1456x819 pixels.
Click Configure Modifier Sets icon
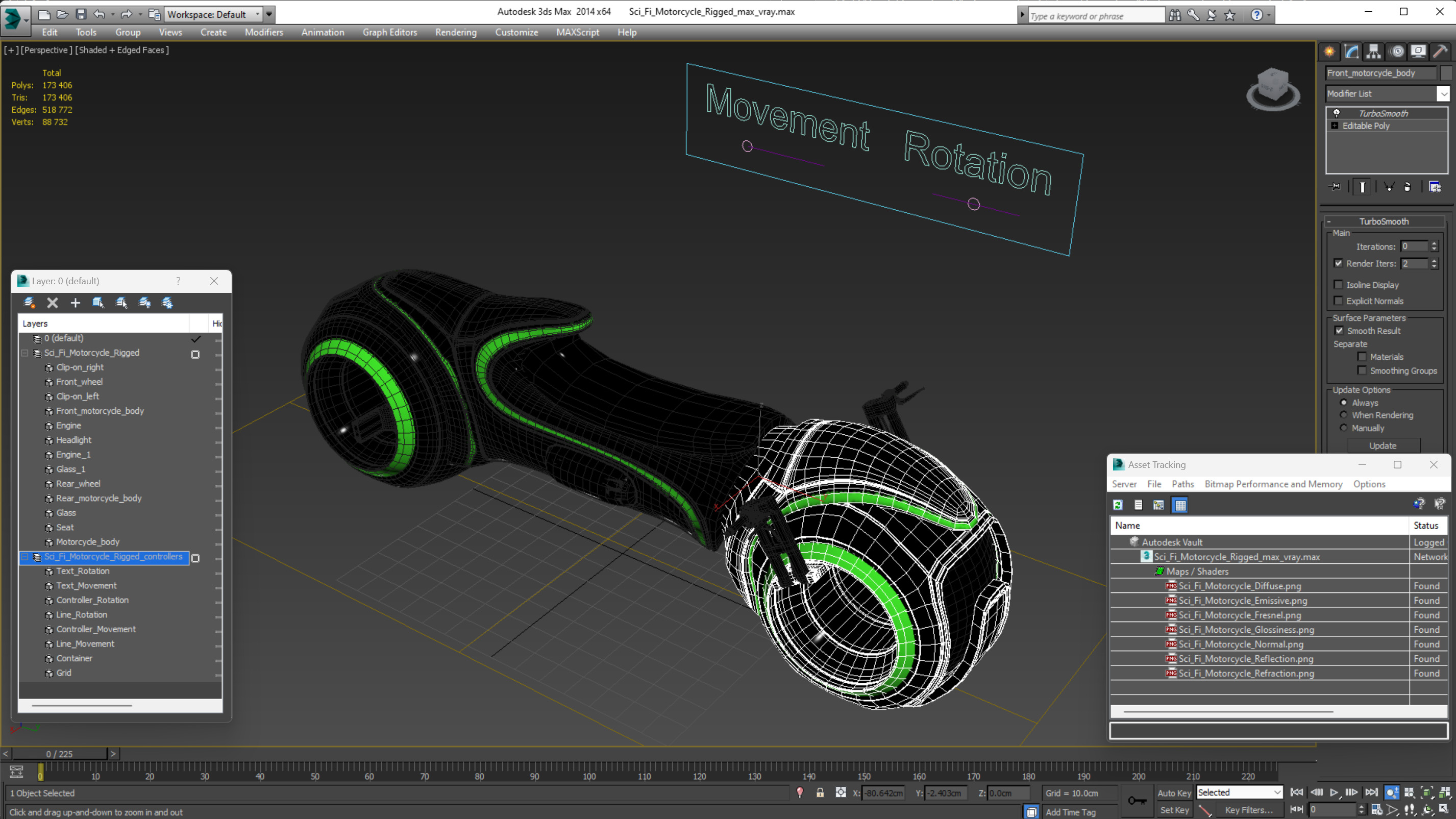1435,187
